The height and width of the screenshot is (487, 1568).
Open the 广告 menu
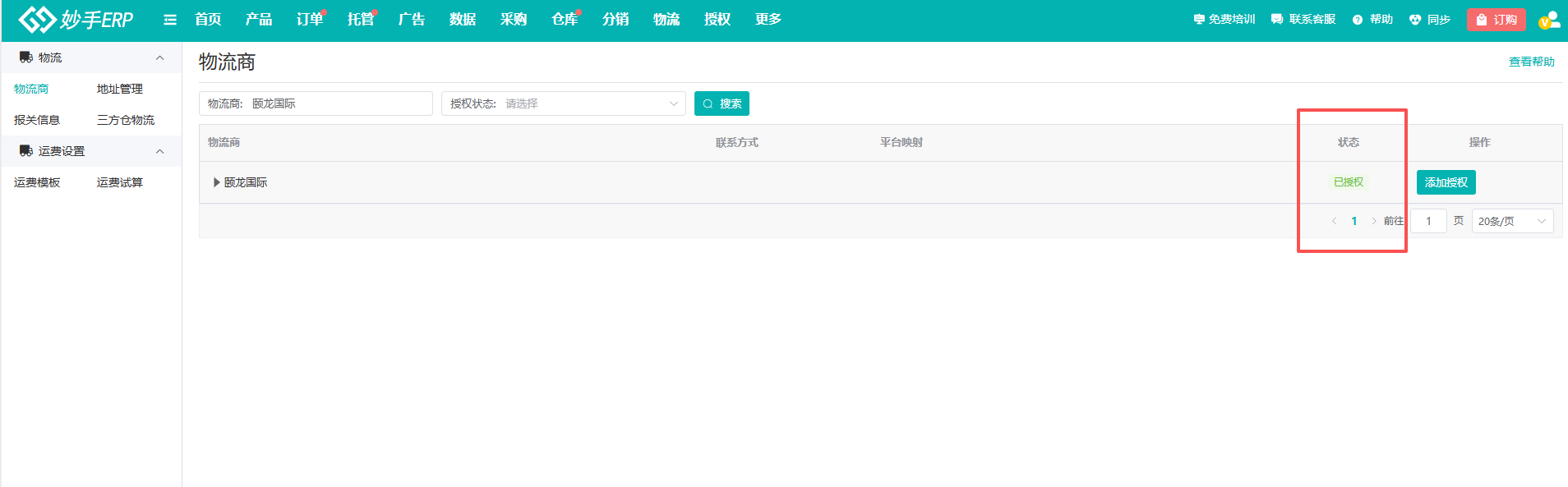pos(412,19)
